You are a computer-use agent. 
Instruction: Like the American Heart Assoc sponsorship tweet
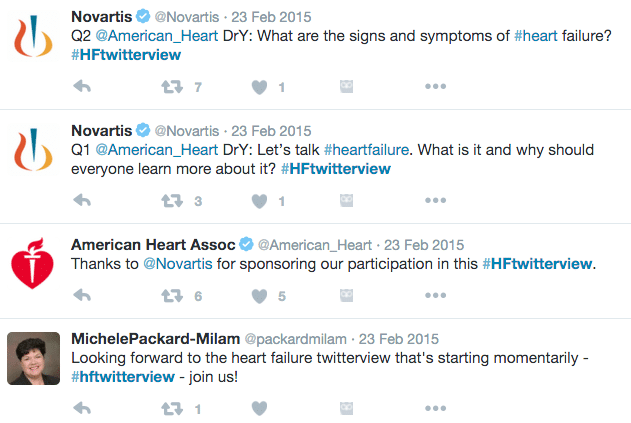pos(259,296)
